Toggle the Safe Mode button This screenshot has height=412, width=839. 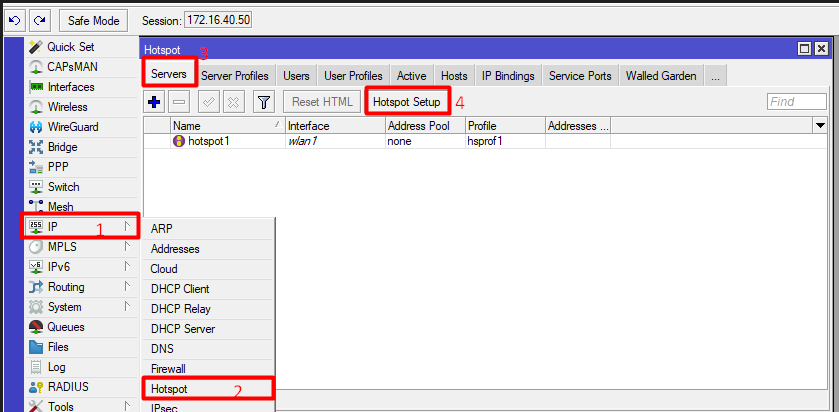(x=93, y=20)
